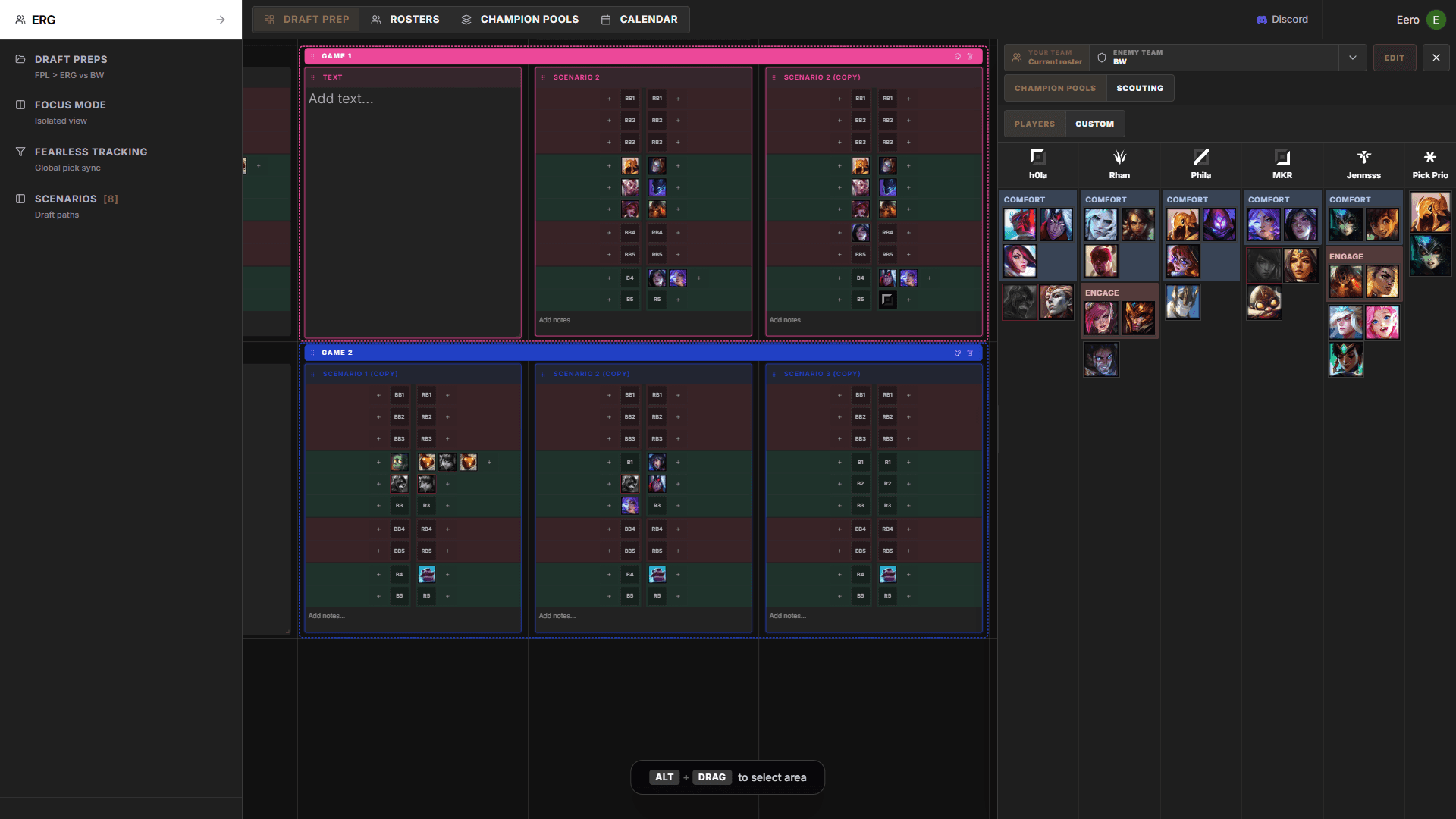Open Your Team current roster selector
1456x819 pixels.
click(1047, 58)
